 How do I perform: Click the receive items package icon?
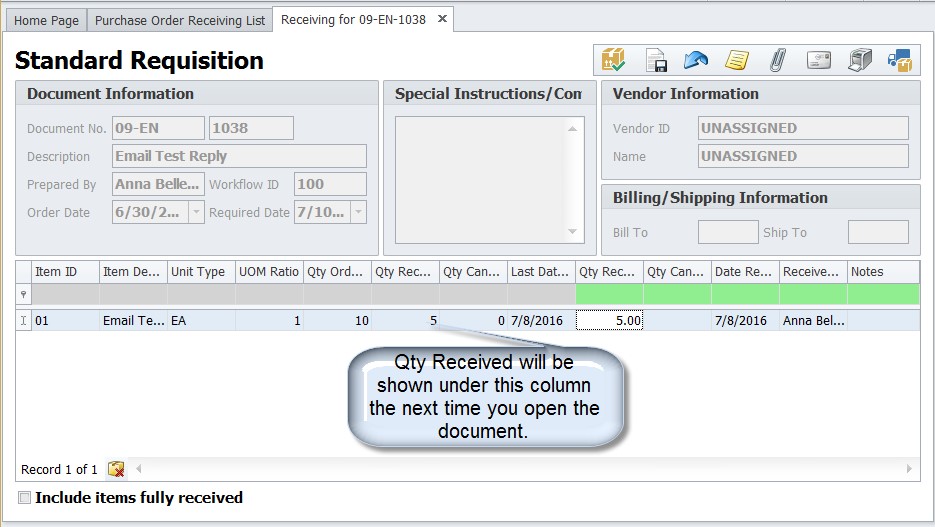(614, 61)
